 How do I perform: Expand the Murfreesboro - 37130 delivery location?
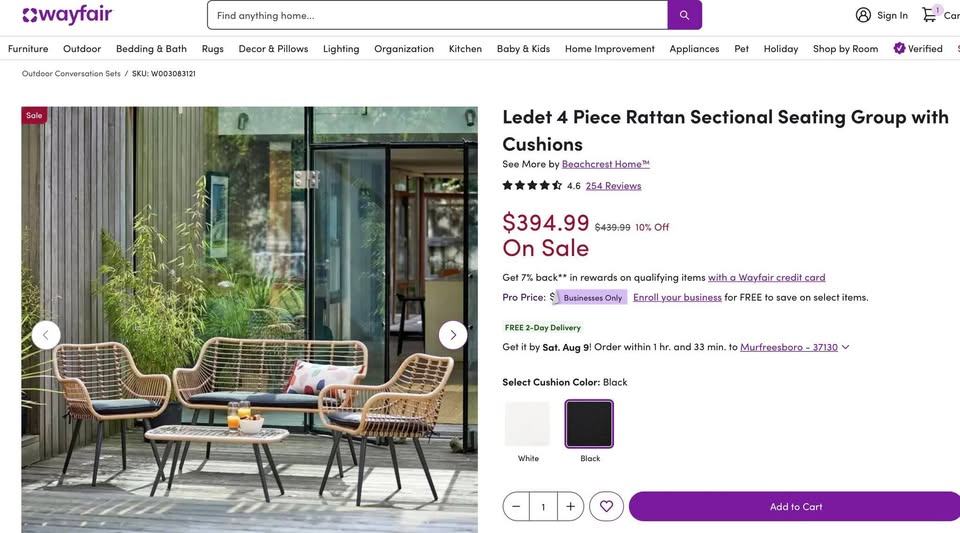click(794, 347)
